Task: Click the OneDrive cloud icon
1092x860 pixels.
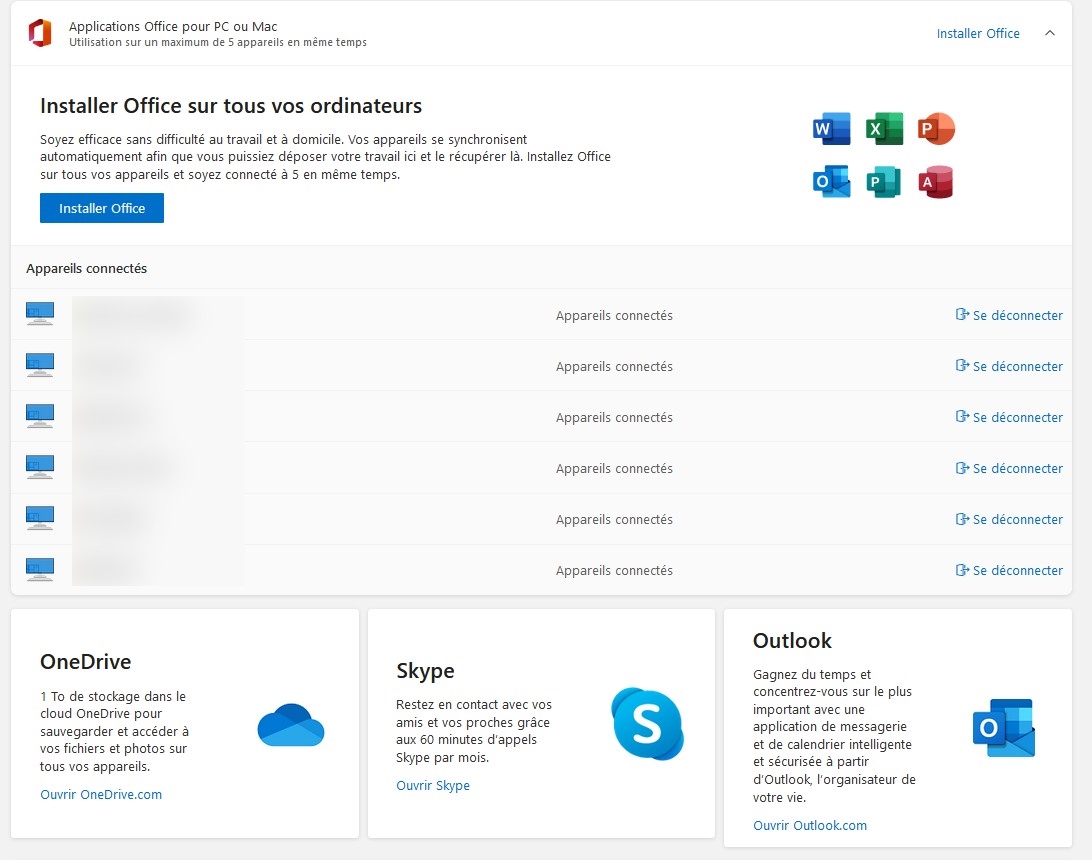Action: point(291,725)
